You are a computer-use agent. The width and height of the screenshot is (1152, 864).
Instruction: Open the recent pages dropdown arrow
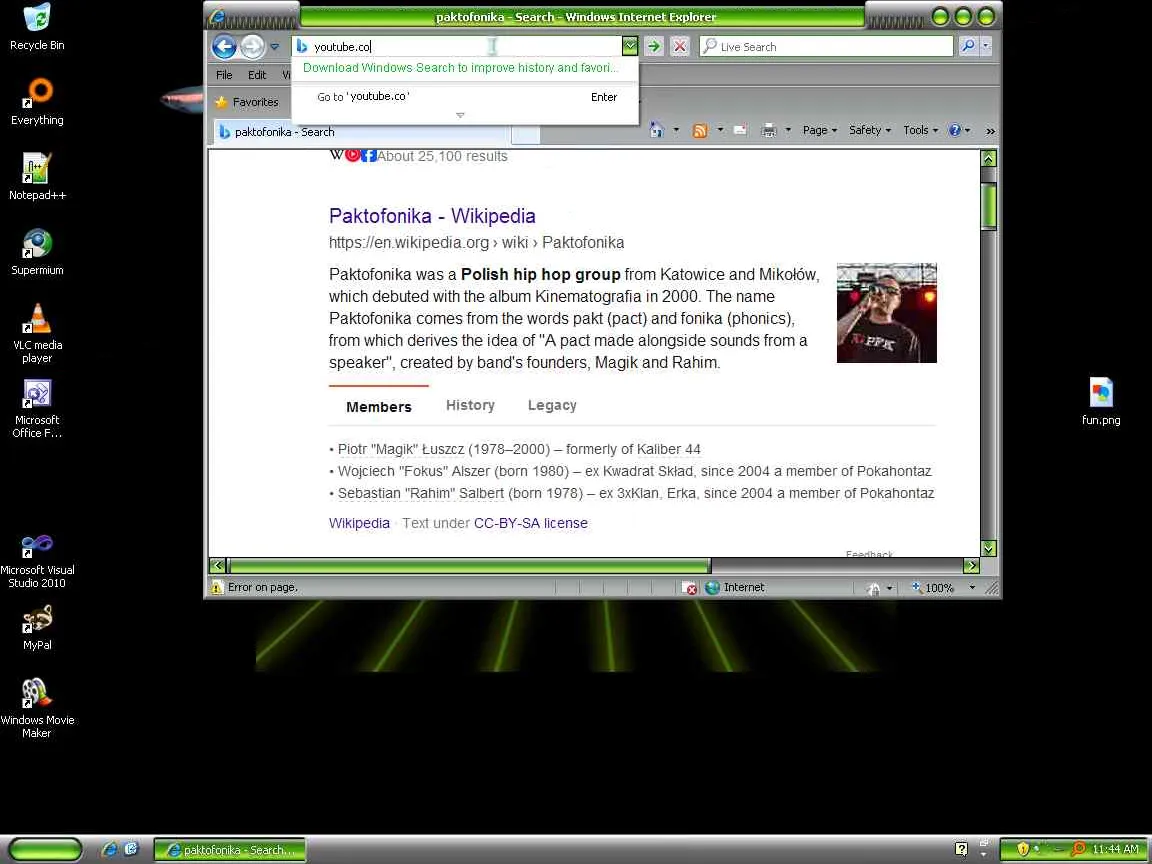tap(275, 47)
